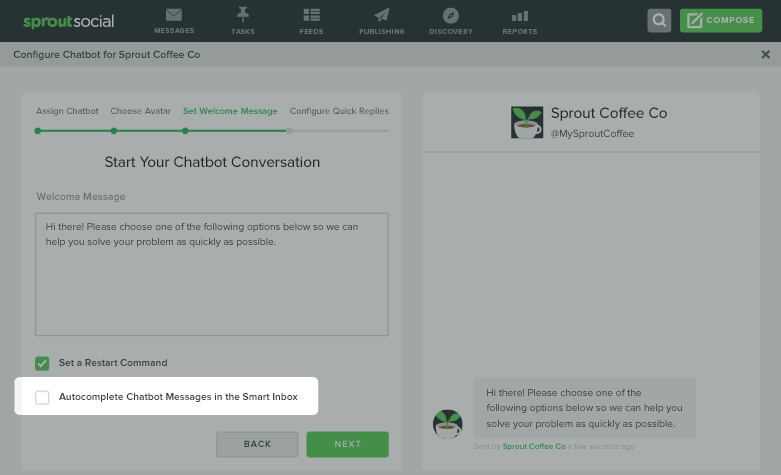Screen dimensions: 781x475
Task: Click the search magnifier icon
Action: 659,20
